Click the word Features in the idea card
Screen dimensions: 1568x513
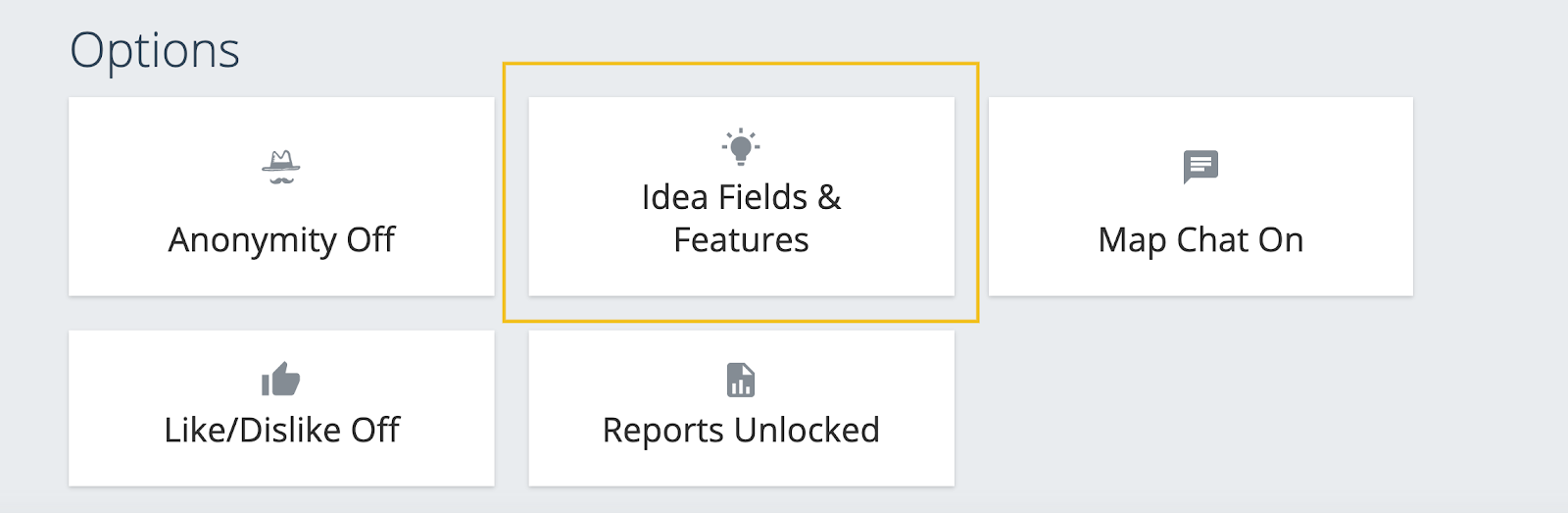tap(741, 240)
